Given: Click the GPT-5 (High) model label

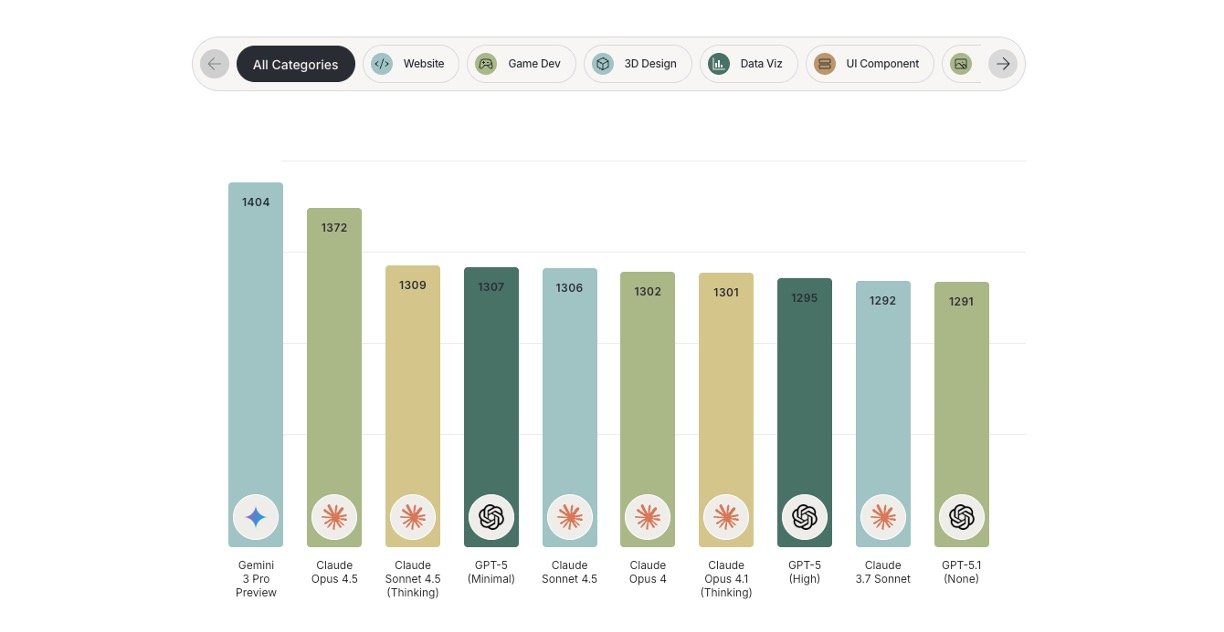Looking at the screenshot, I should coord(804,572).
